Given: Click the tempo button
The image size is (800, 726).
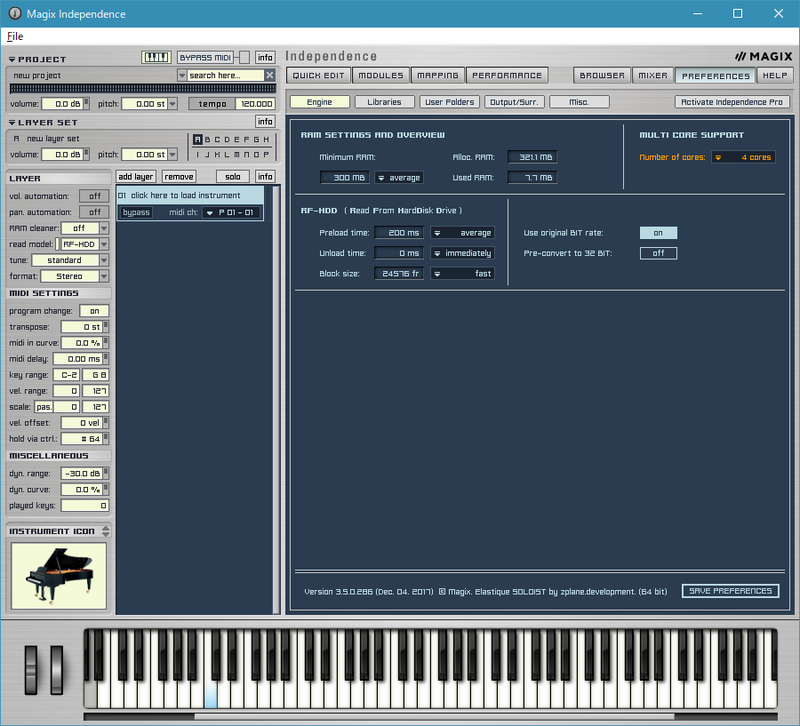Looking at the screenshot, I should click(x=212, y=104).
